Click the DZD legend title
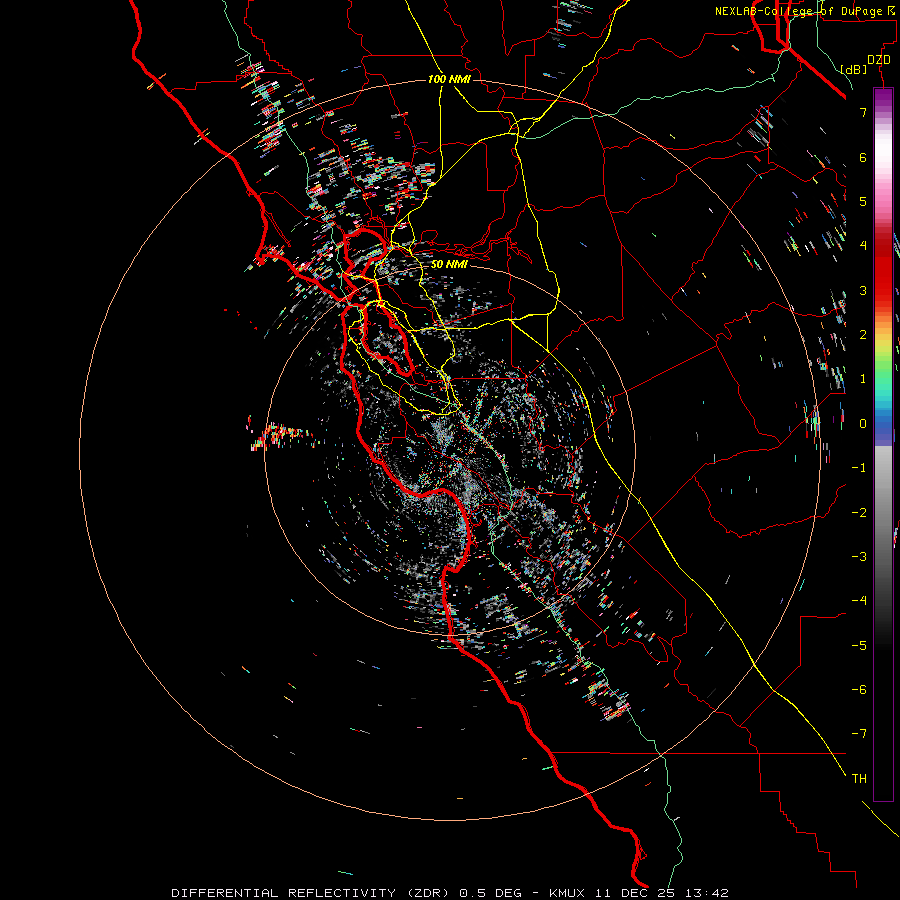The image size is (900, 900). click(879, 60)
